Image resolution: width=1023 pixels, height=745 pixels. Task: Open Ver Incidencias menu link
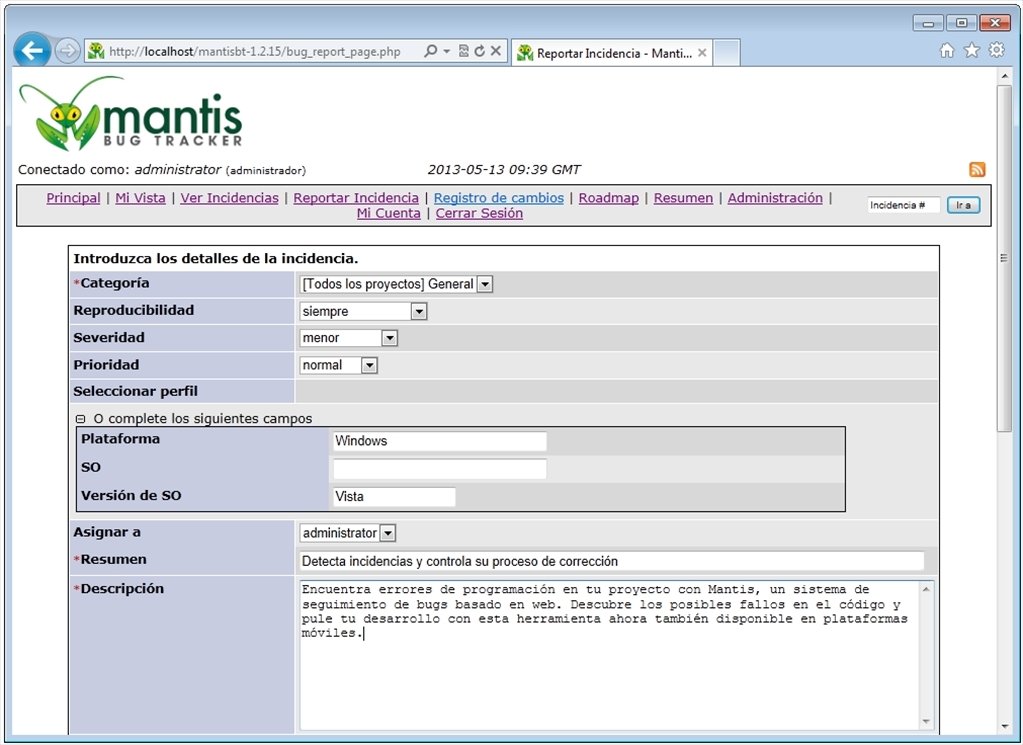click(x=230, y=198)
